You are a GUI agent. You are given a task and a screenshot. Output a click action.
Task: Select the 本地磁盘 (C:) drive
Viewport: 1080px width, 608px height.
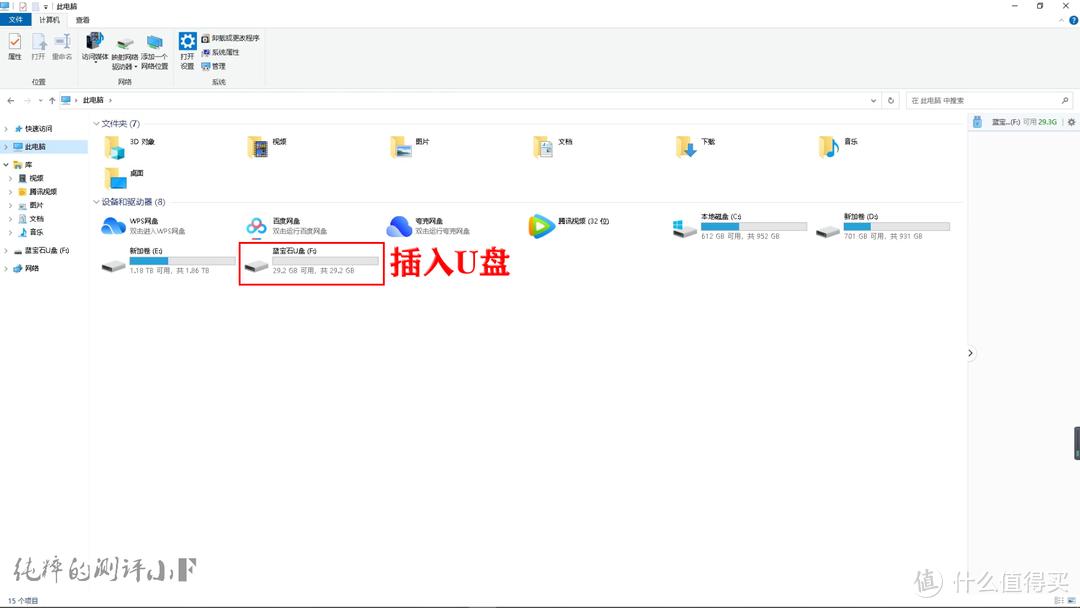point(740,227)
